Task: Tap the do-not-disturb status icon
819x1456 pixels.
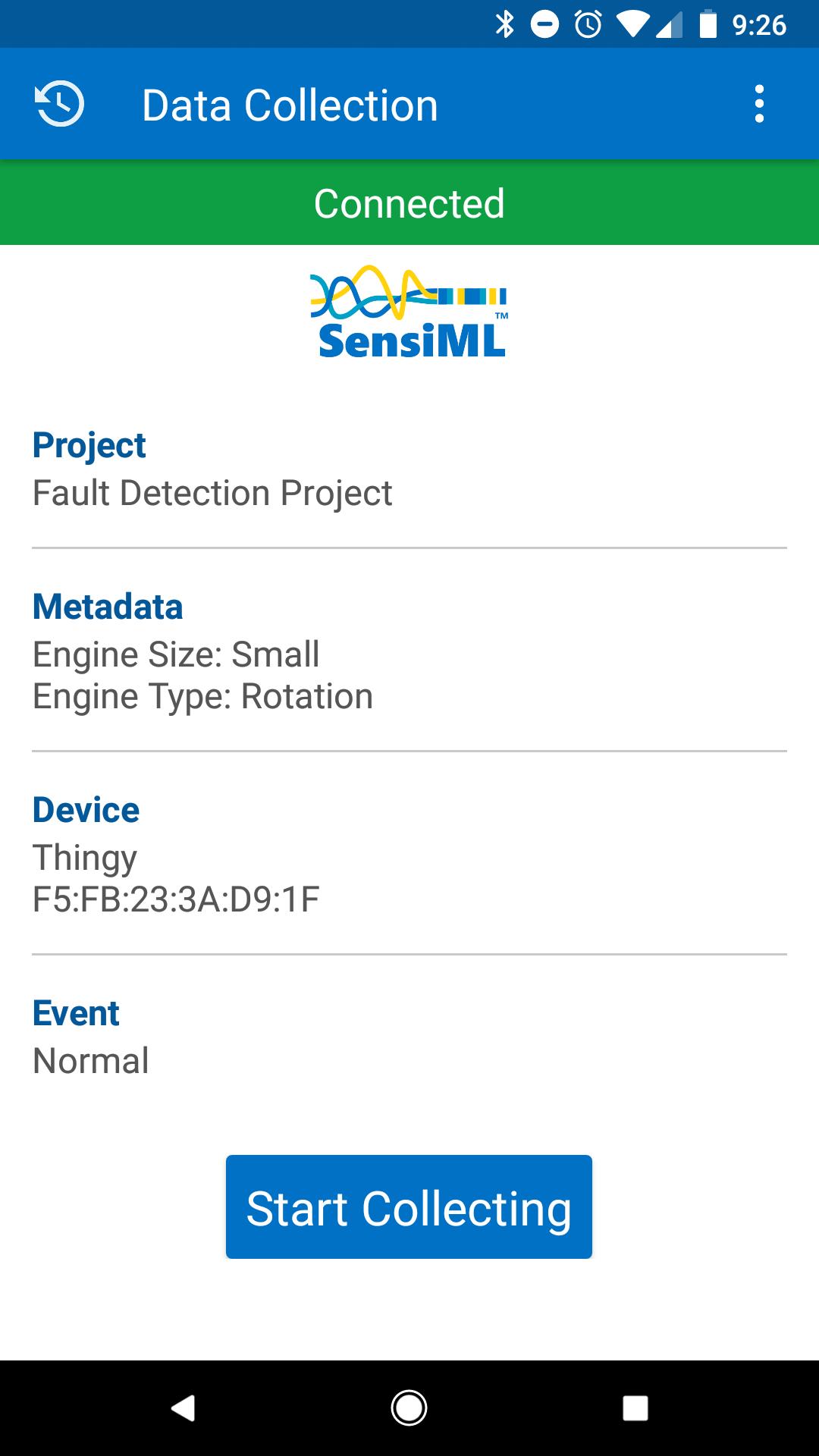Action: [x=544, y=24]
